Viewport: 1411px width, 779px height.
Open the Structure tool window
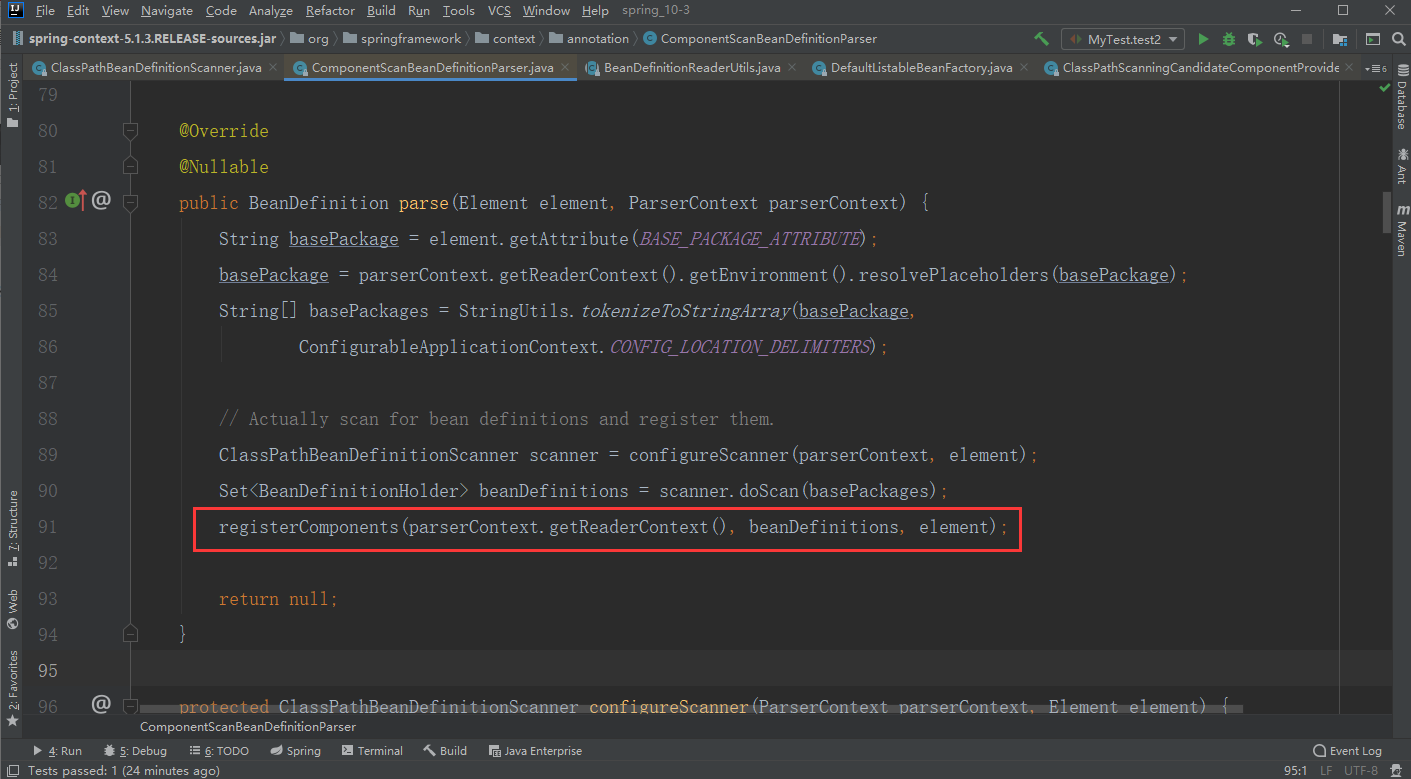pos(12,528)
